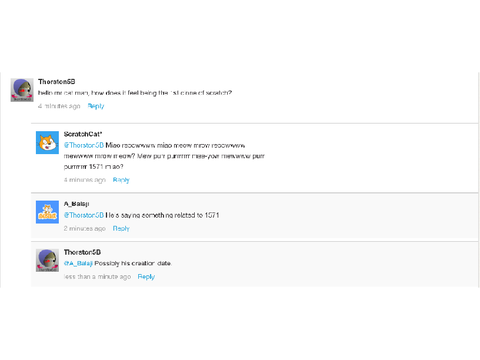Follow @ThorstonSB mention in ScratchCat's meow reply
This screenshot has width=480, height=360.
pos(84,145)
